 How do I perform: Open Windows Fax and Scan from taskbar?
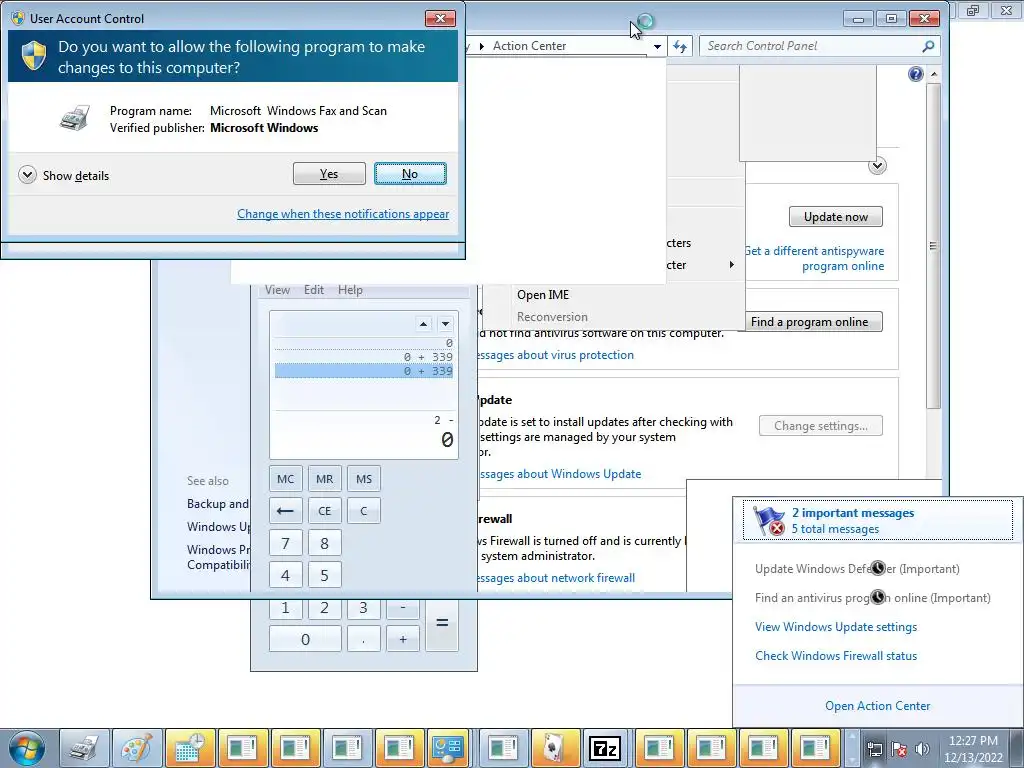(84, 748)
